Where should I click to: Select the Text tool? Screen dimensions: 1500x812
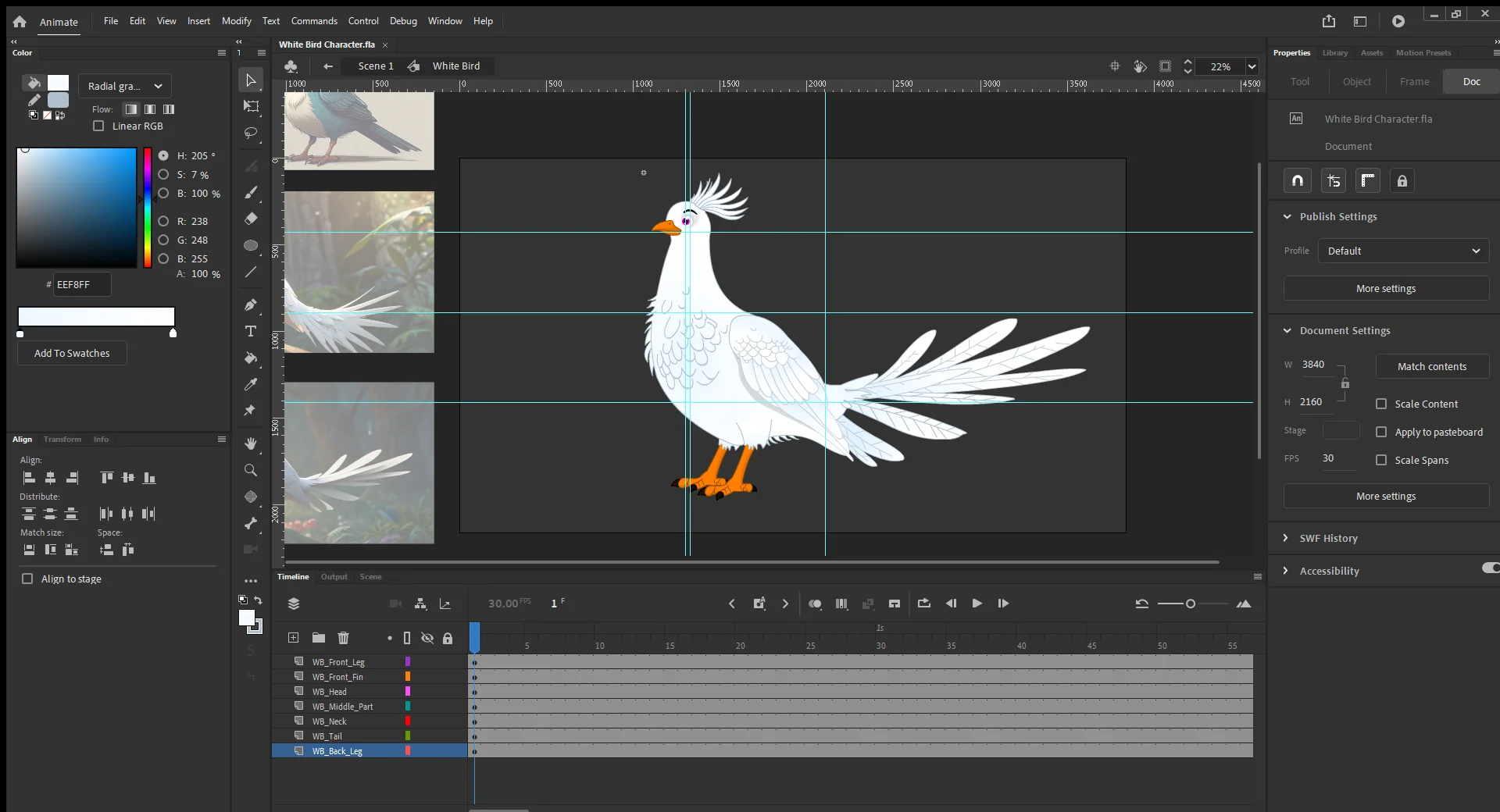click(x=251, y=331)
